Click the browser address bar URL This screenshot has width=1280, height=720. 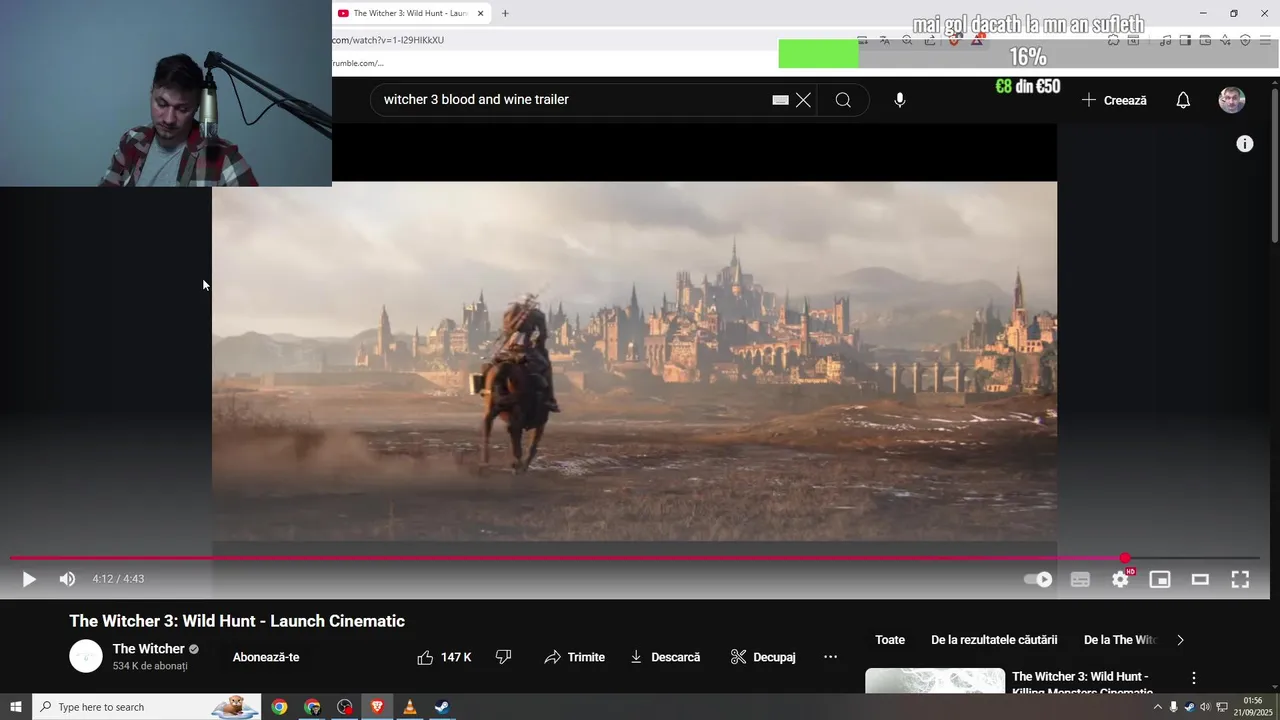pos(388,40)
